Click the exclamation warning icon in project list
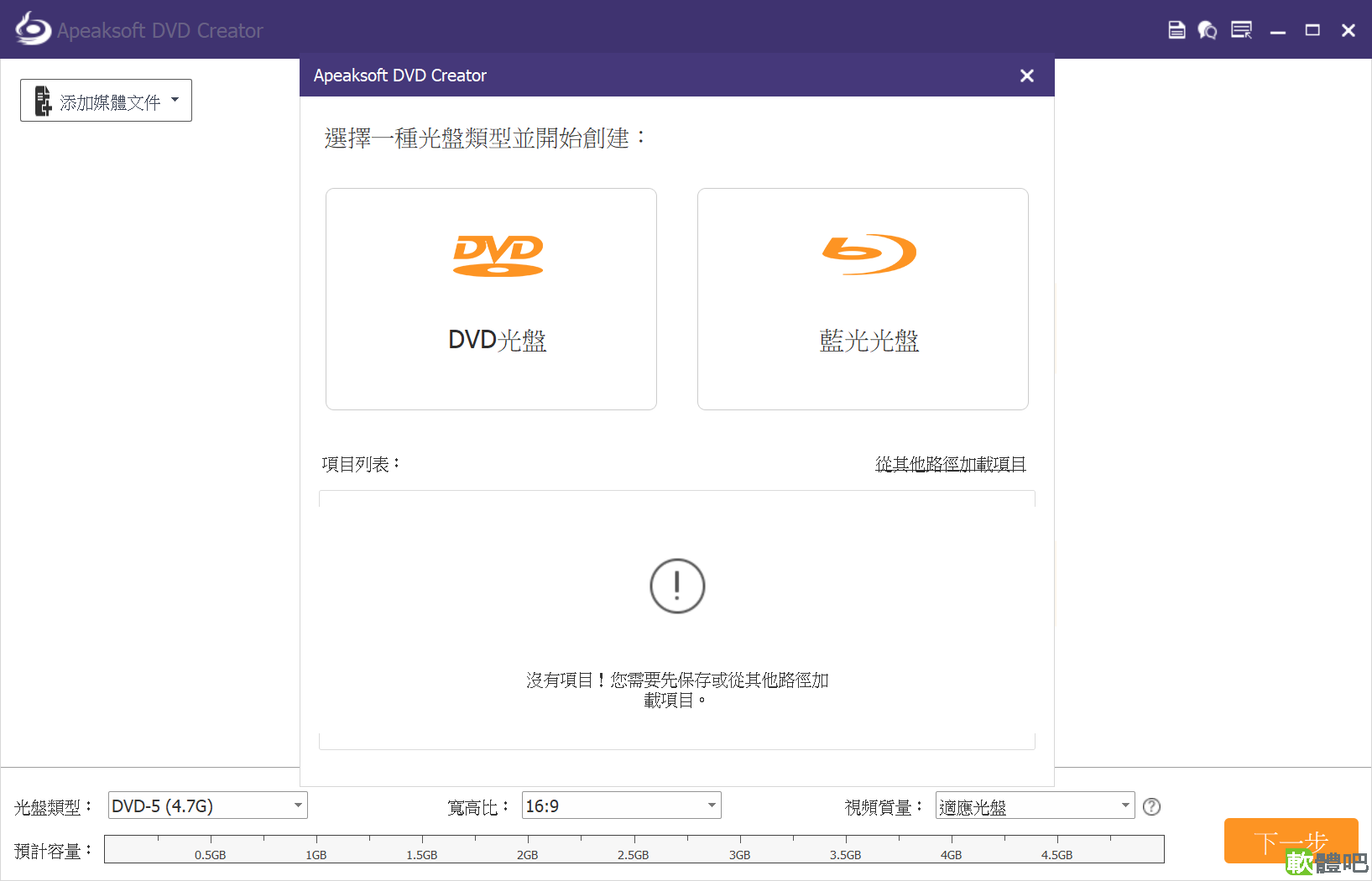This screenshot has height=881, width=1372. click(x=677, y=586)
